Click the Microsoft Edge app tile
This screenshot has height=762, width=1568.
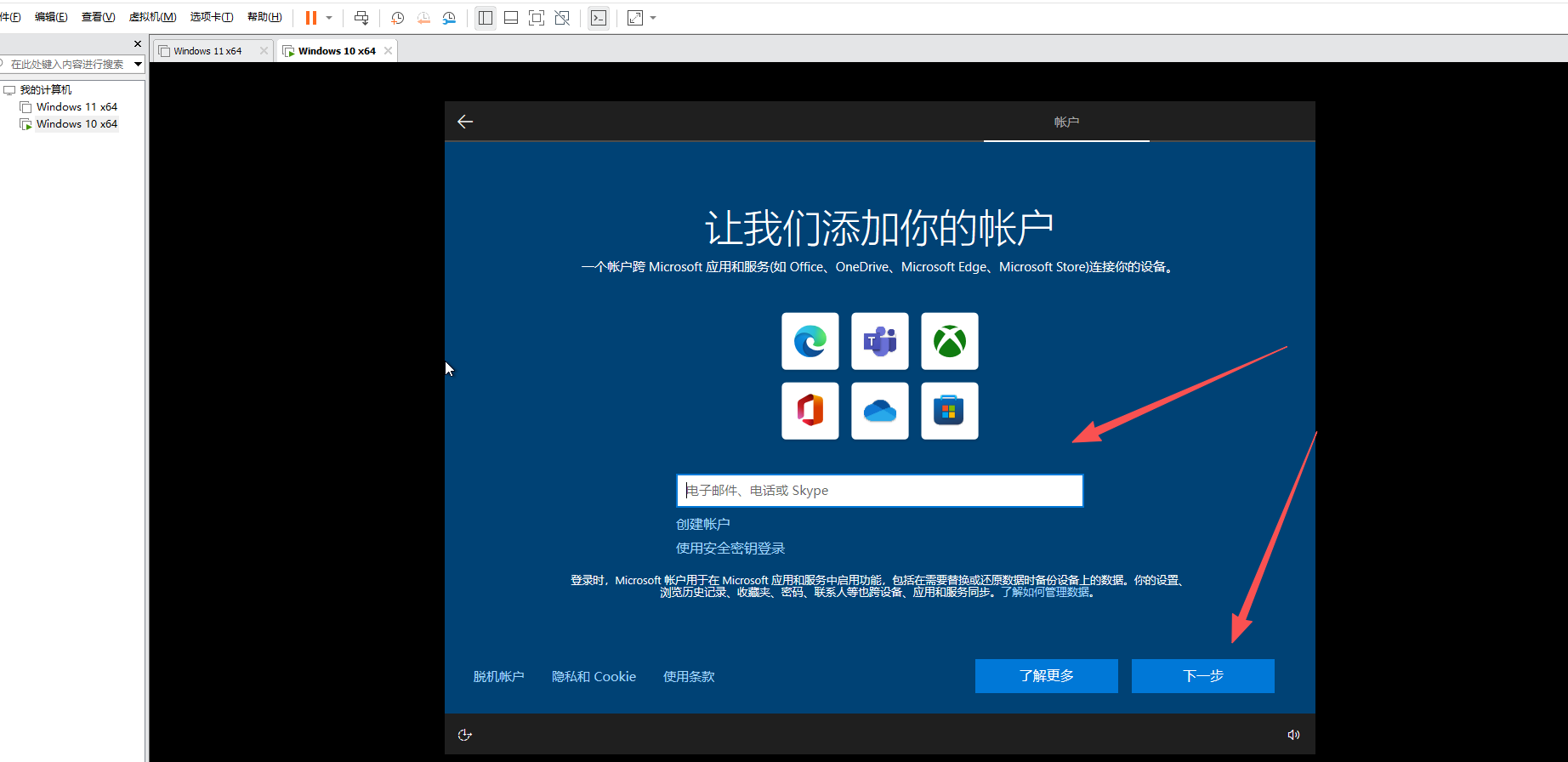click(x=810, y=341)
